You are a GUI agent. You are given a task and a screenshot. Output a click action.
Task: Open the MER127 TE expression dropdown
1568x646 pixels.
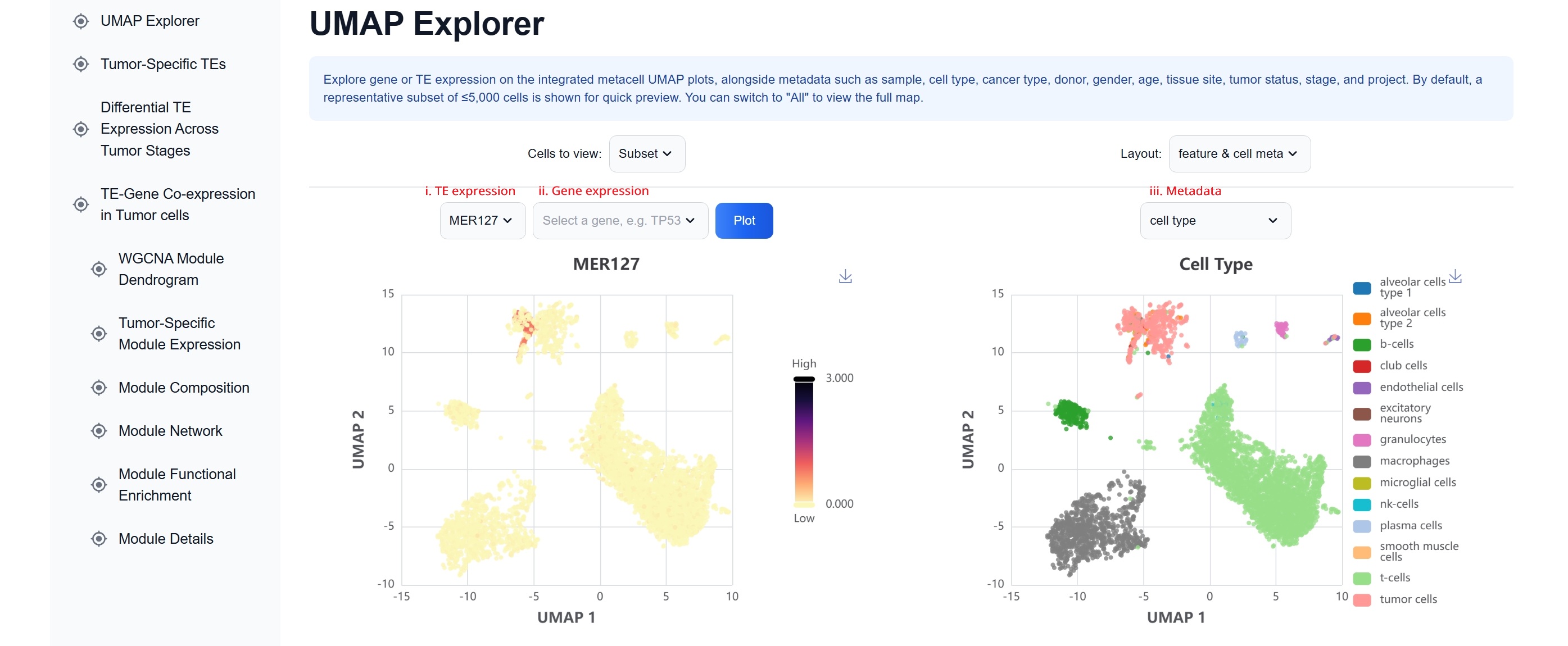[x=482, y=220]
